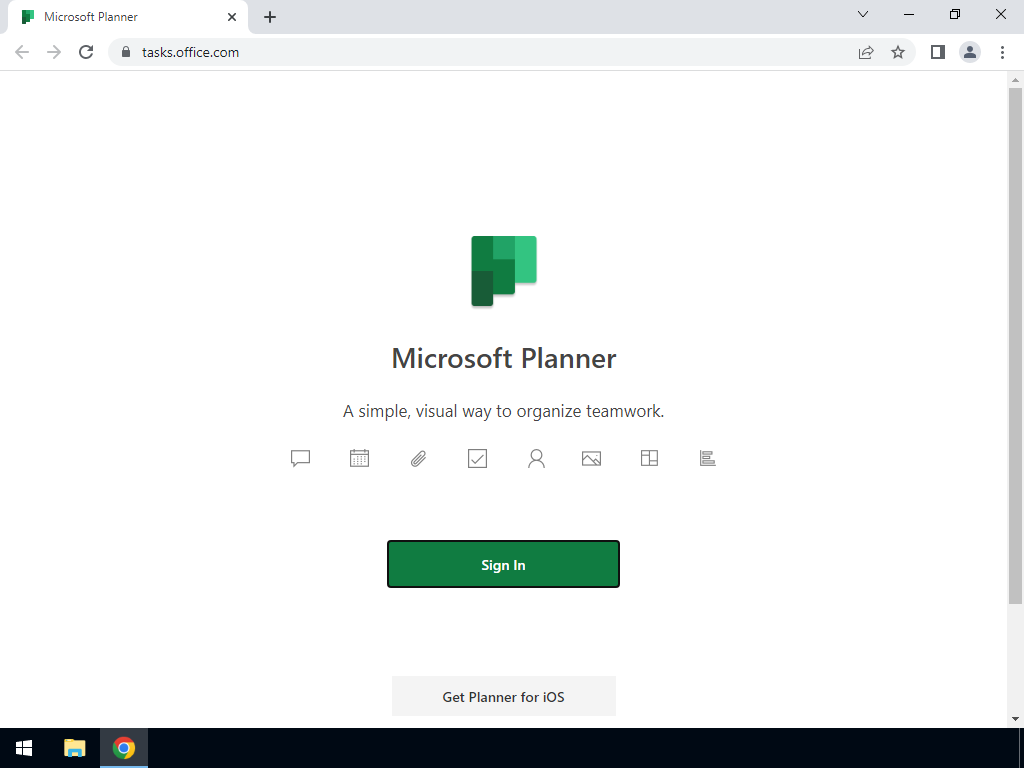Click the Chrome taskbar icon
1024x768 pixels.
(x=123, y=748)
